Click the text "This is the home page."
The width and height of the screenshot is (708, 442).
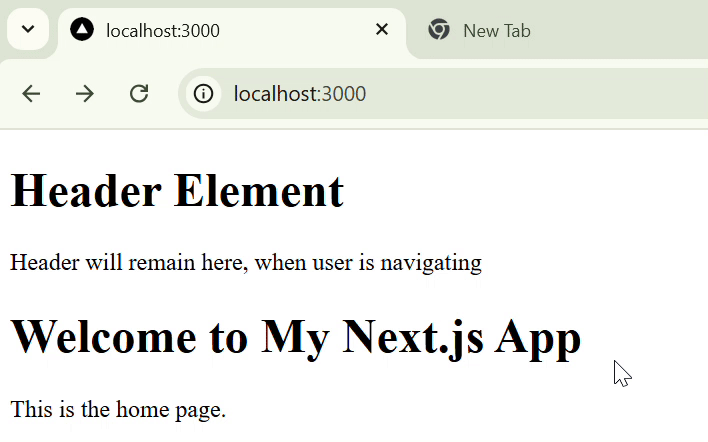118,410
